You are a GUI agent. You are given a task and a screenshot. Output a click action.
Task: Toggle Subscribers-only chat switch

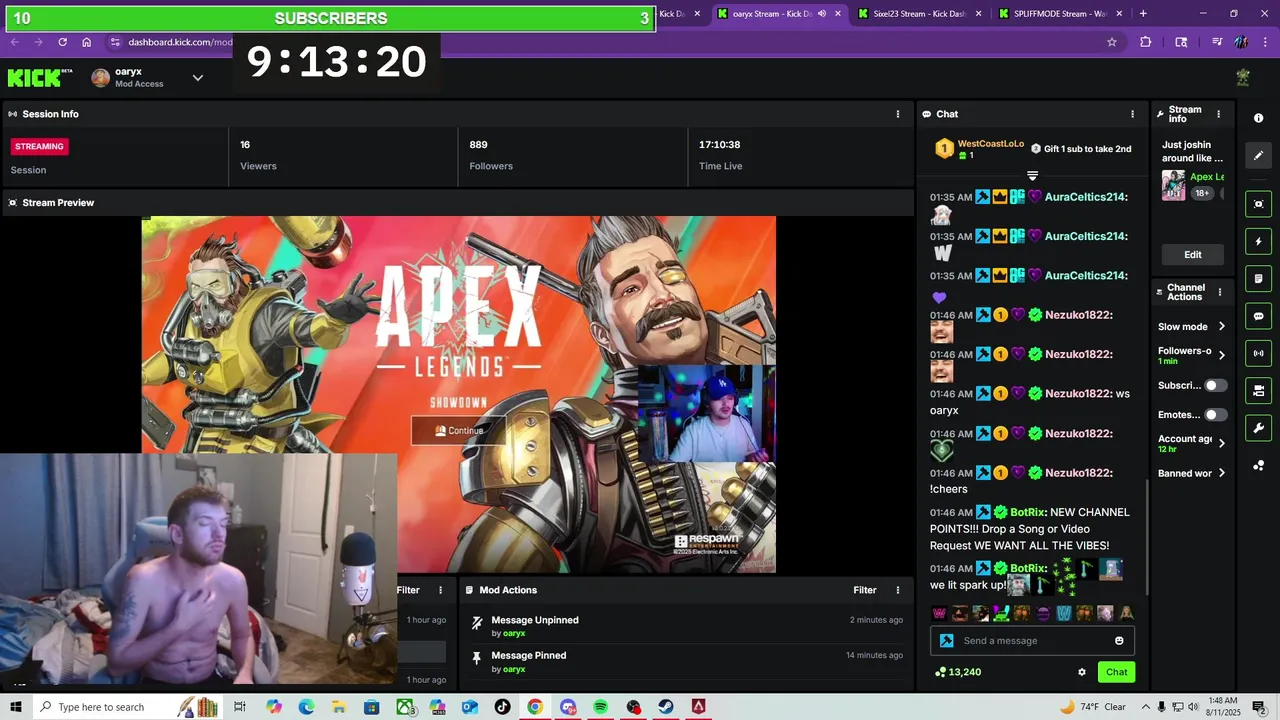[x=1215, y=385]
